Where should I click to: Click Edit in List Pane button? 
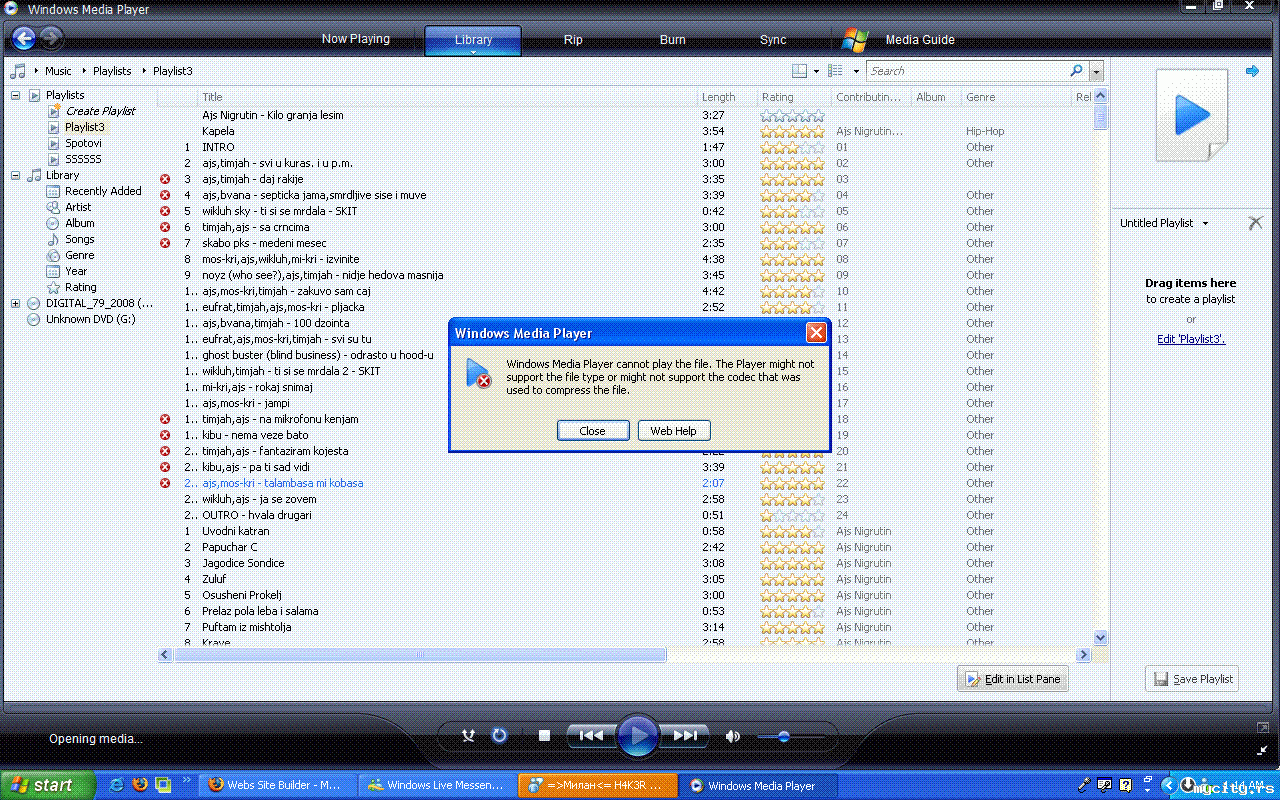(x=1012, y=679)
